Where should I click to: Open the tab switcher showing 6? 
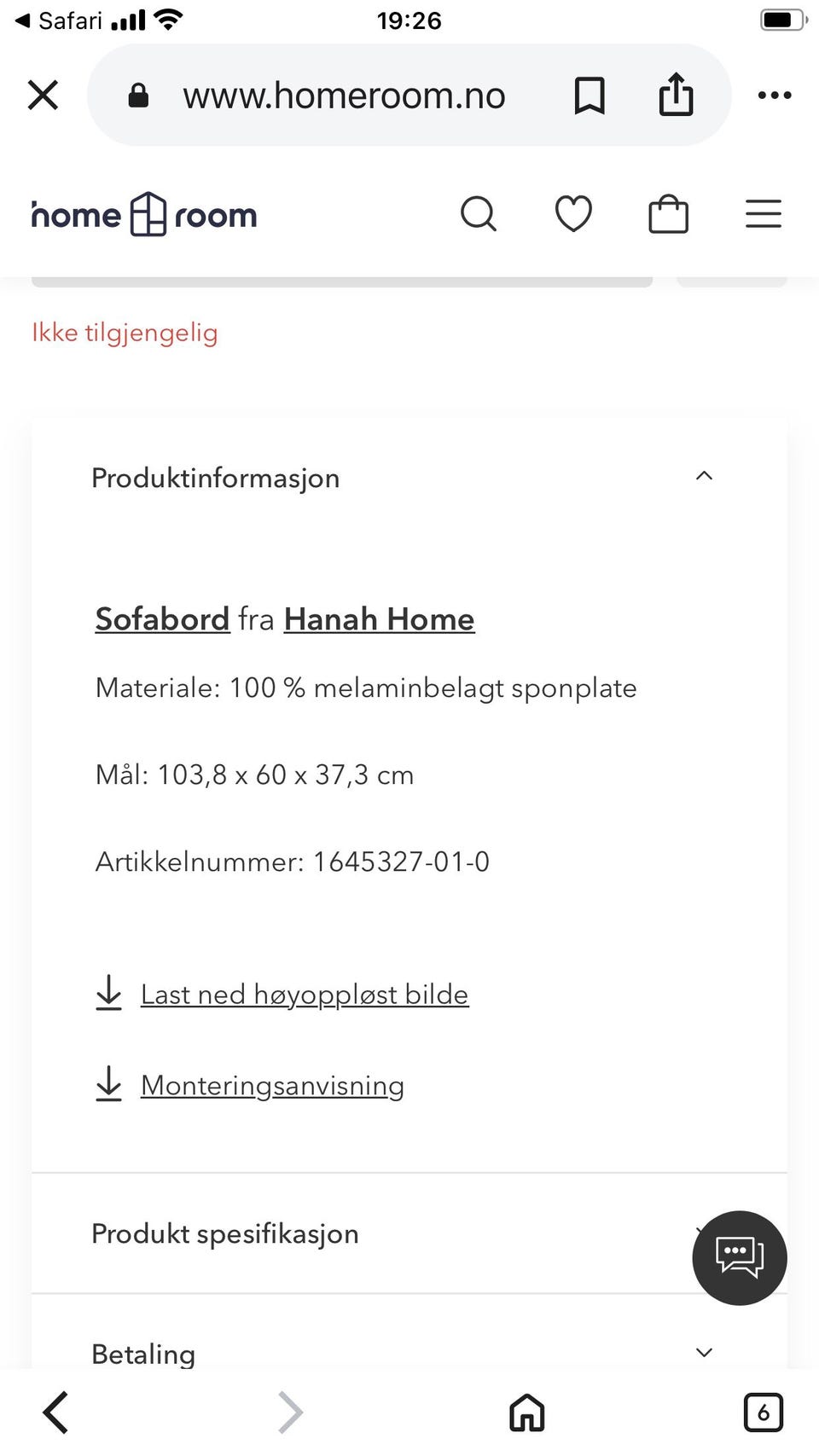tap(763, 1412)
